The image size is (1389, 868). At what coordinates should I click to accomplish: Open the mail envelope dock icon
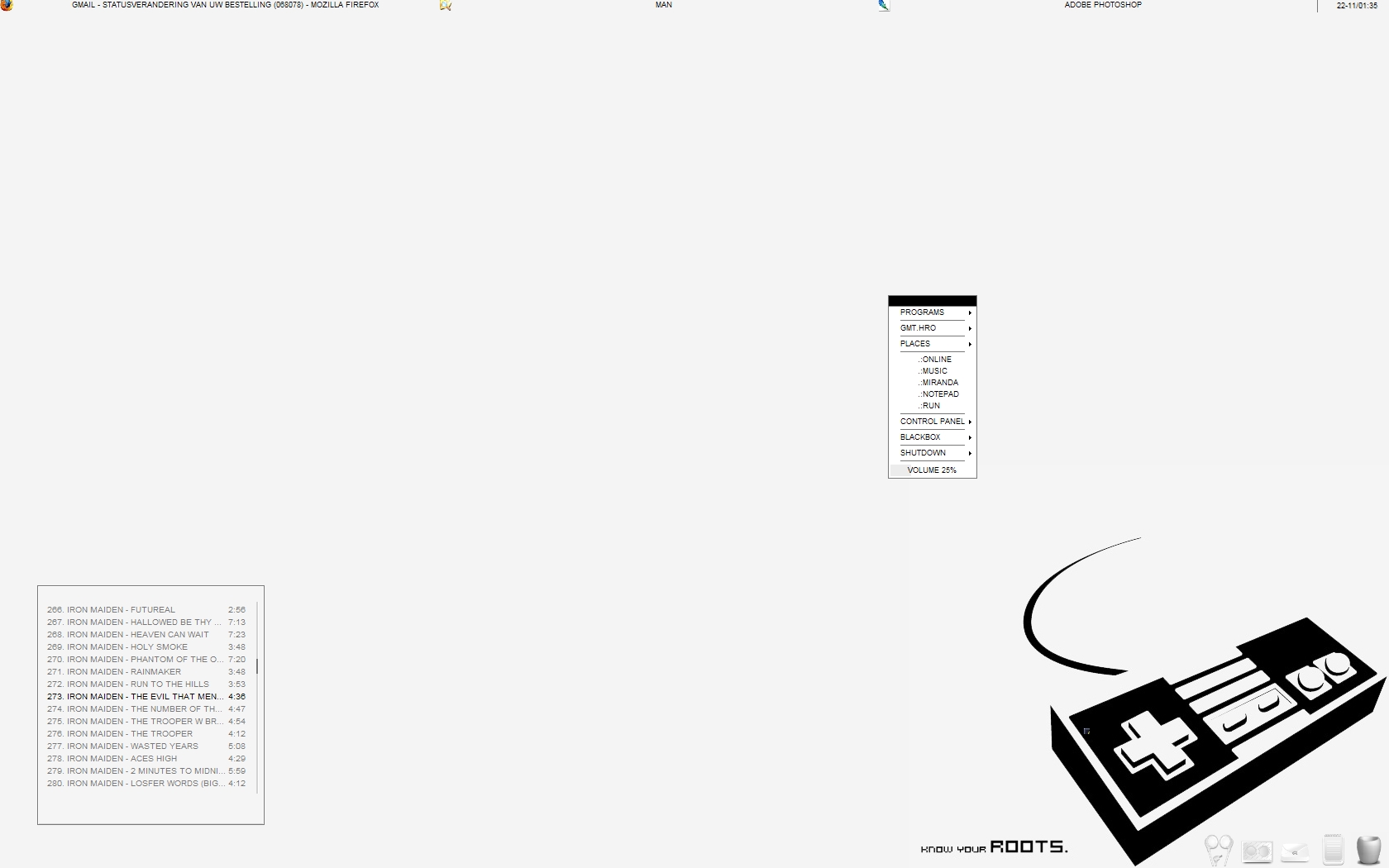[1296, 851]
